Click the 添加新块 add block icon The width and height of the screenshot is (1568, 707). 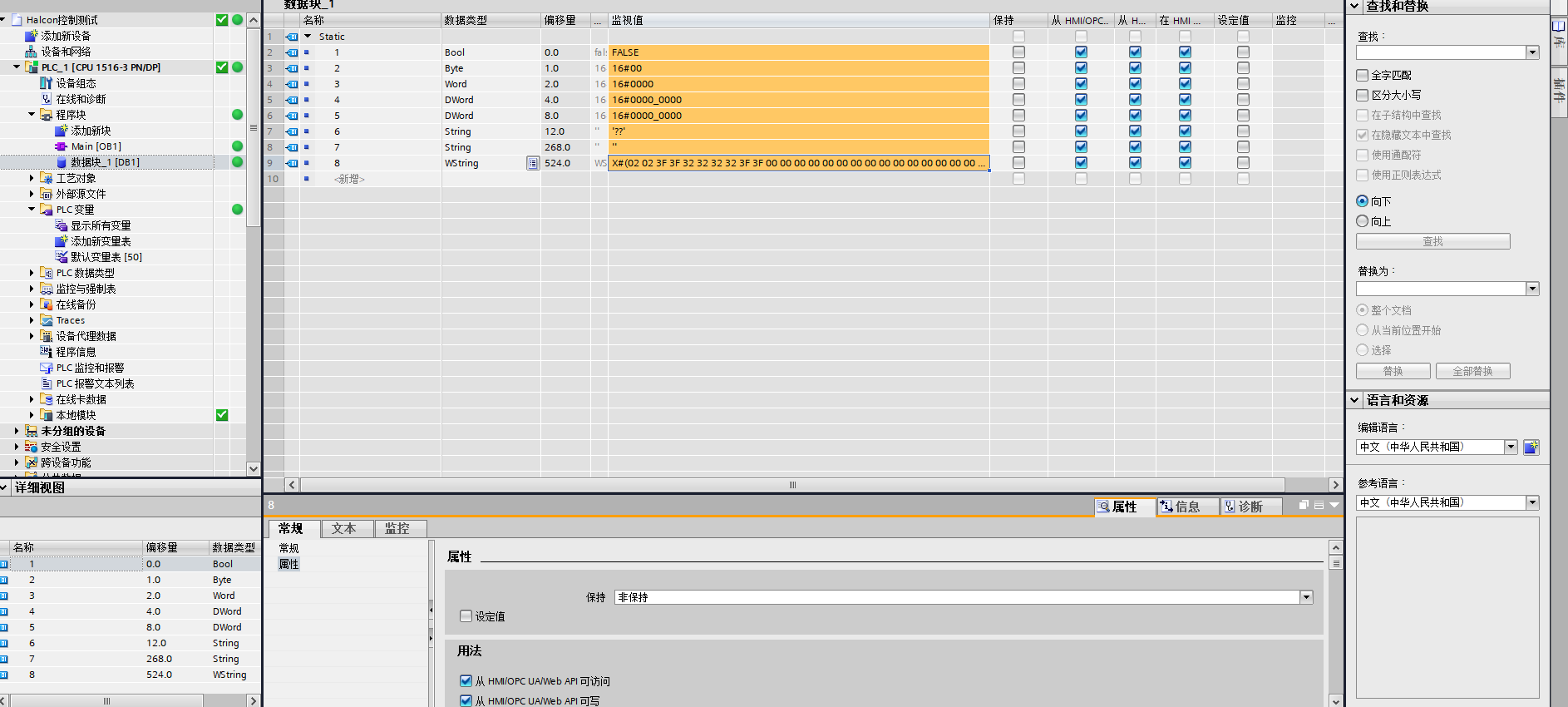point(62,131)
